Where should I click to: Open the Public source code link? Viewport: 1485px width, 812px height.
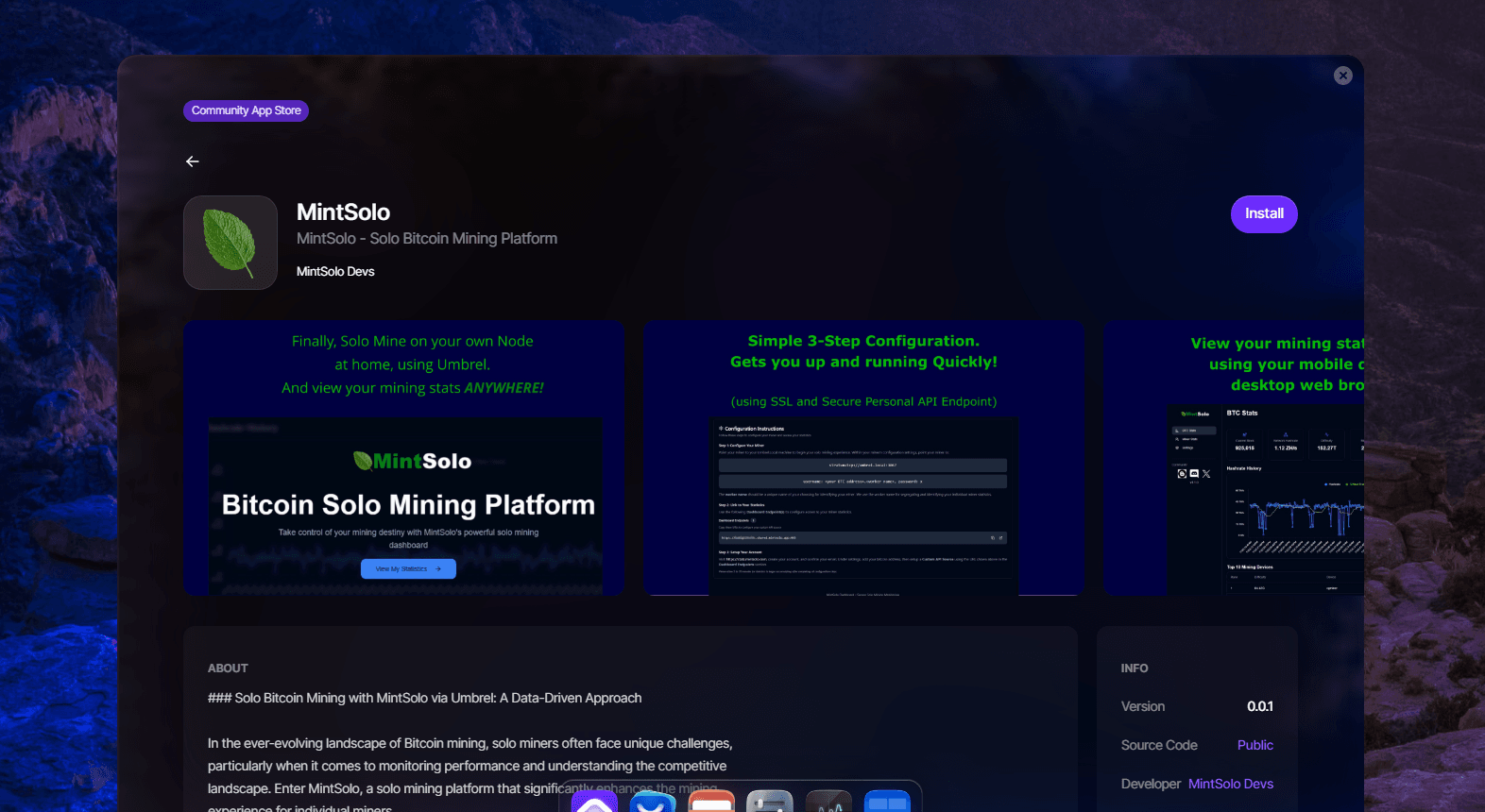(1255, 745)
